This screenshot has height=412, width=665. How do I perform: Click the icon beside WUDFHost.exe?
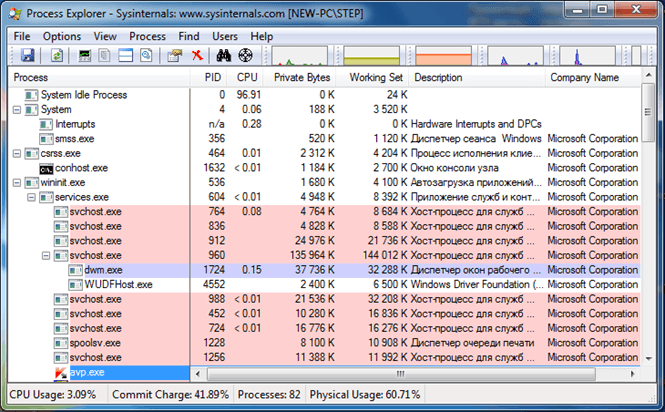click(75, 285)
